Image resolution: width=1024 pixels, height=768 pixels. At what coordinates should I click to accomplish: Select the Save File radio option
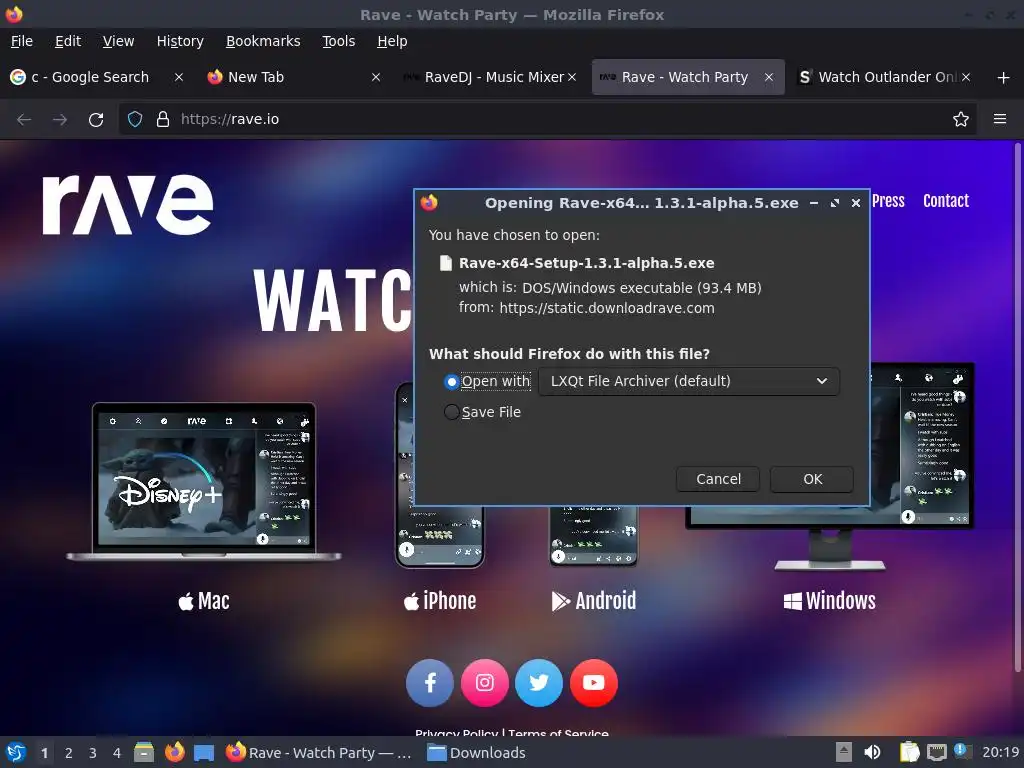coord(451,412)
